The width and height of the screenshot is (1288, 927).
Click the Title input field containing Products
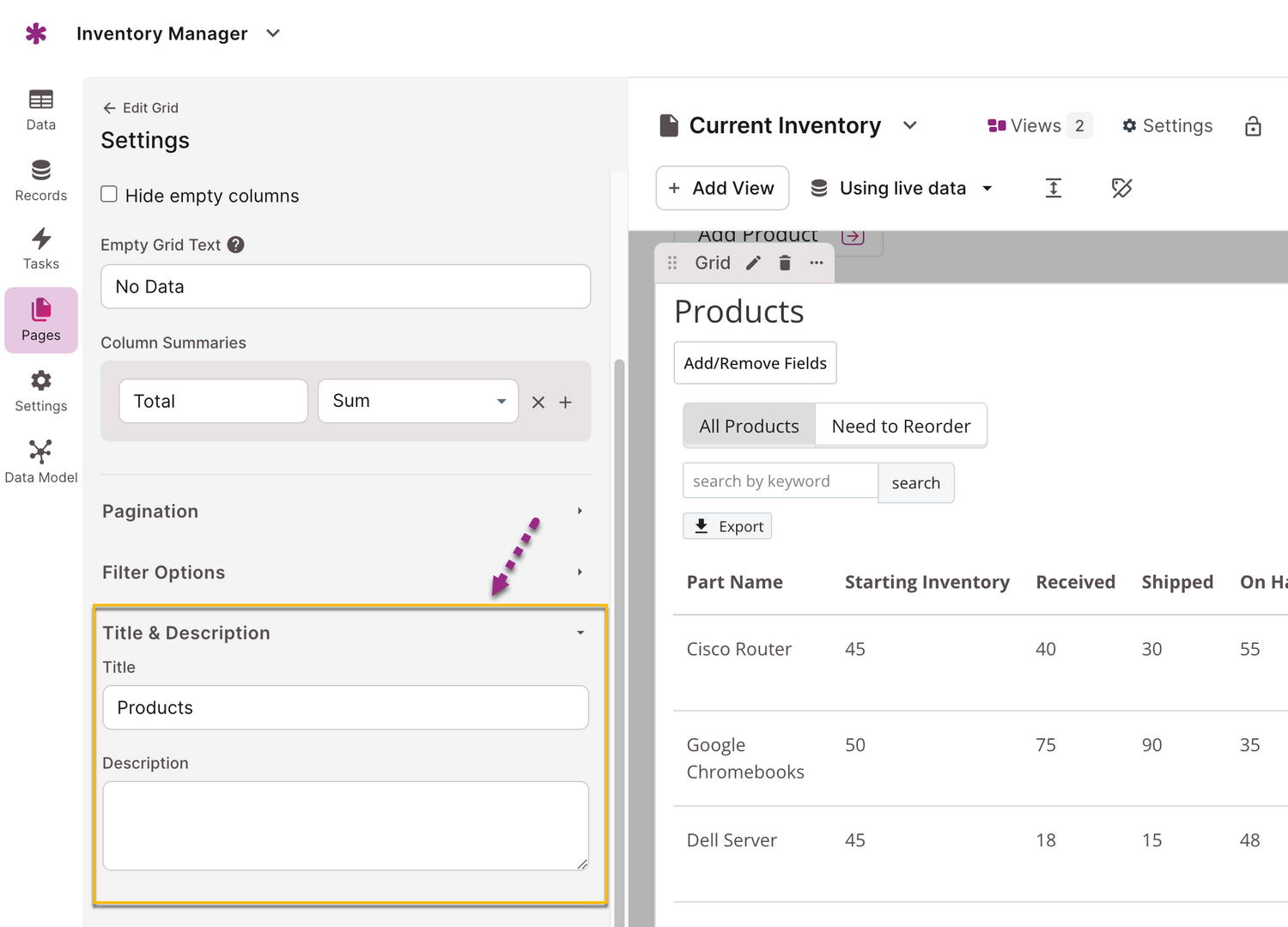[x=345, y=707]
